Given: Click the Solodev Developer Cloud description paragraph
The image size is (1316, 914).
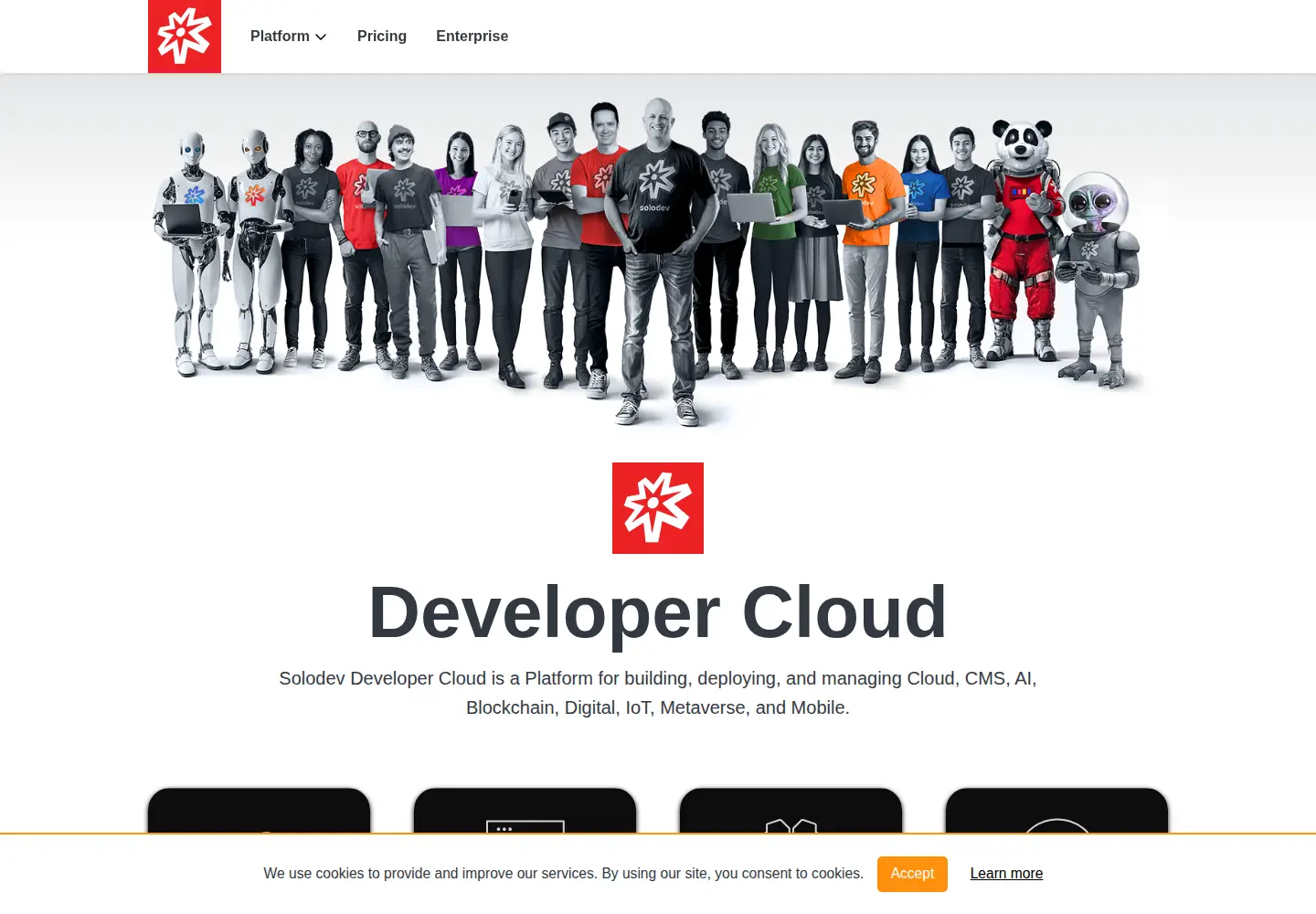Looking at the screenshot, I should (x=658, y=693).
